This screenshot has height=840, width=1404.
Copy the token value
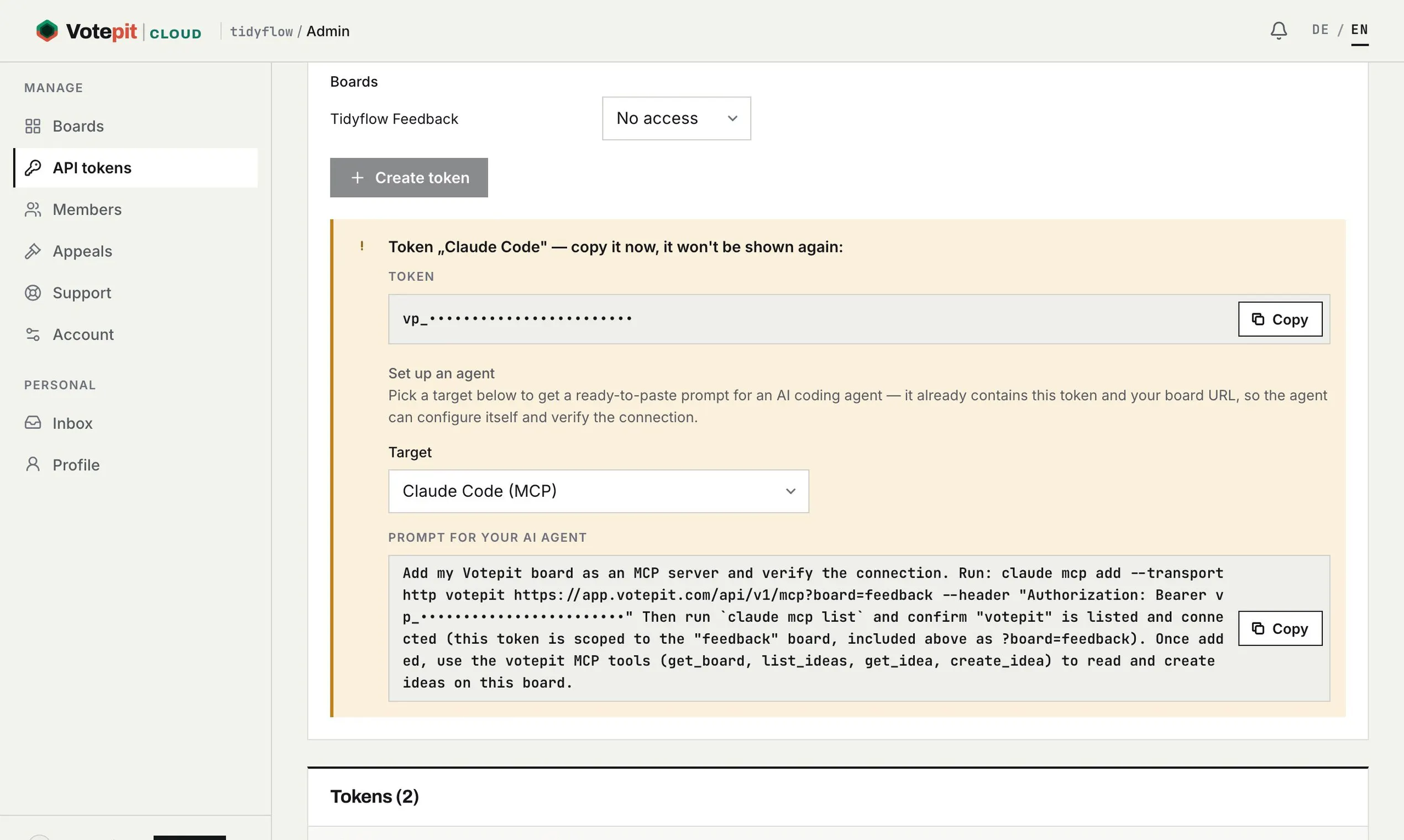1280,319
